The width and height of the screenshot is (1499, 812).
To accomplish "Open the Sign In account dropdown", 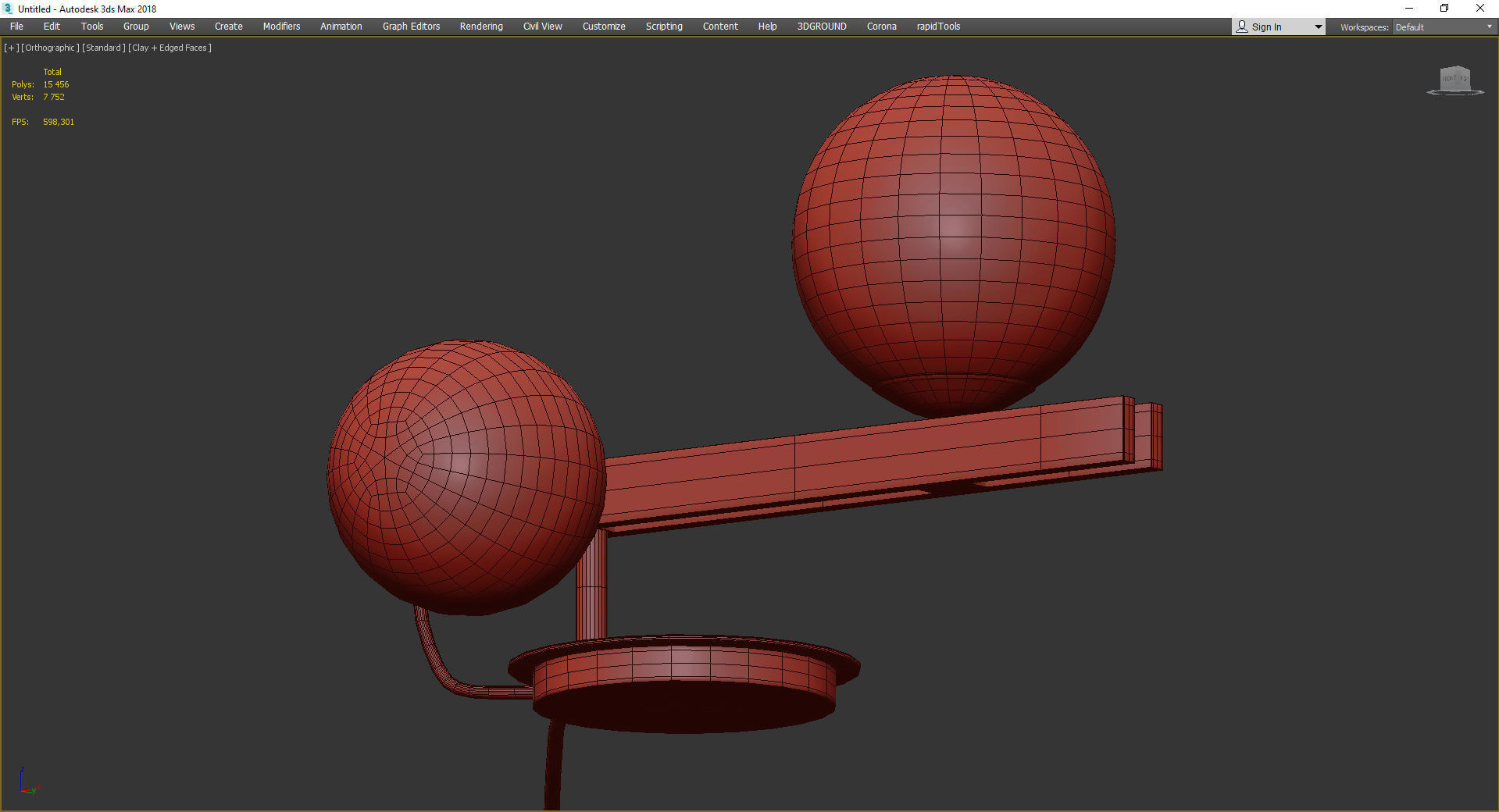I will 1279,27.
